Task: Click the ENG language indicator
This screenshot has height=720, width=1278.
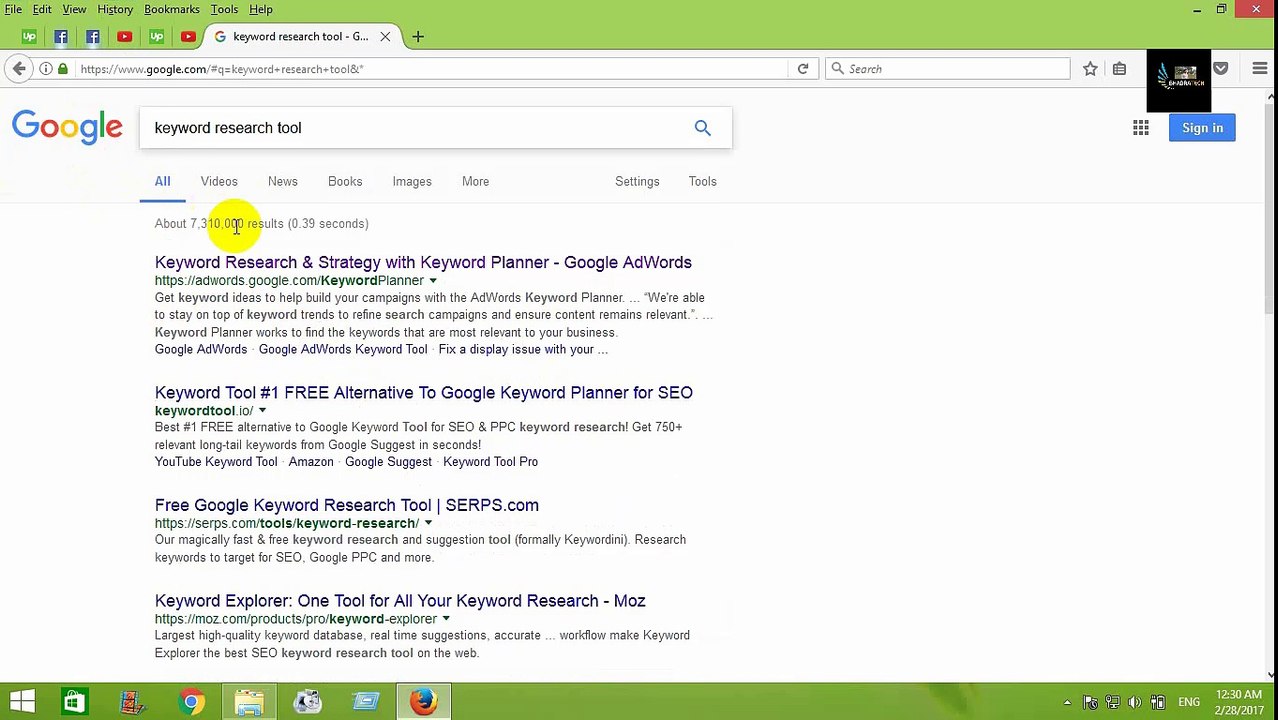Action: [1189, 703]
